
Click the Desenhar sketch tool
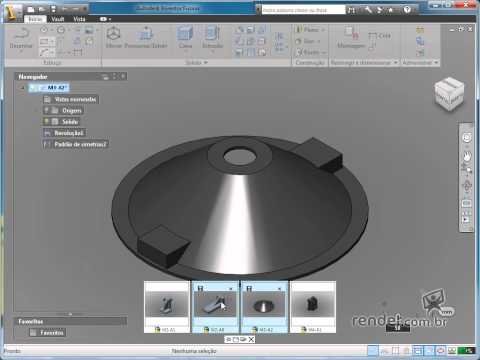click(x=21, y=38)
